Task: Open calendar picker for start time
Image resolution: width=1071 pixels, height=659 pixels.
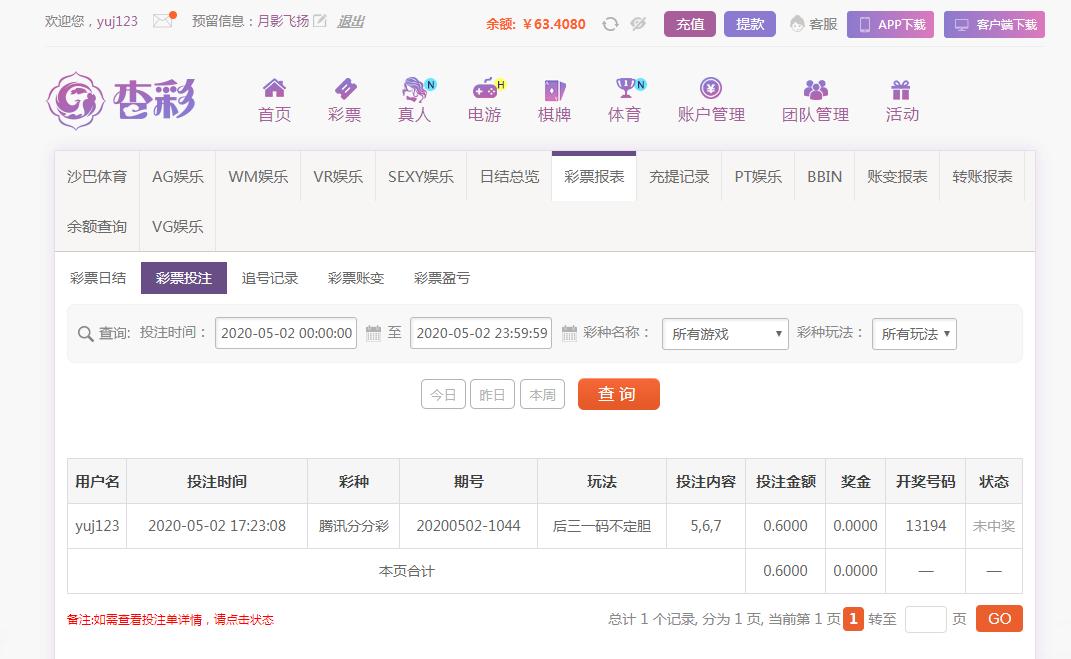Action: tap(373, 333)
